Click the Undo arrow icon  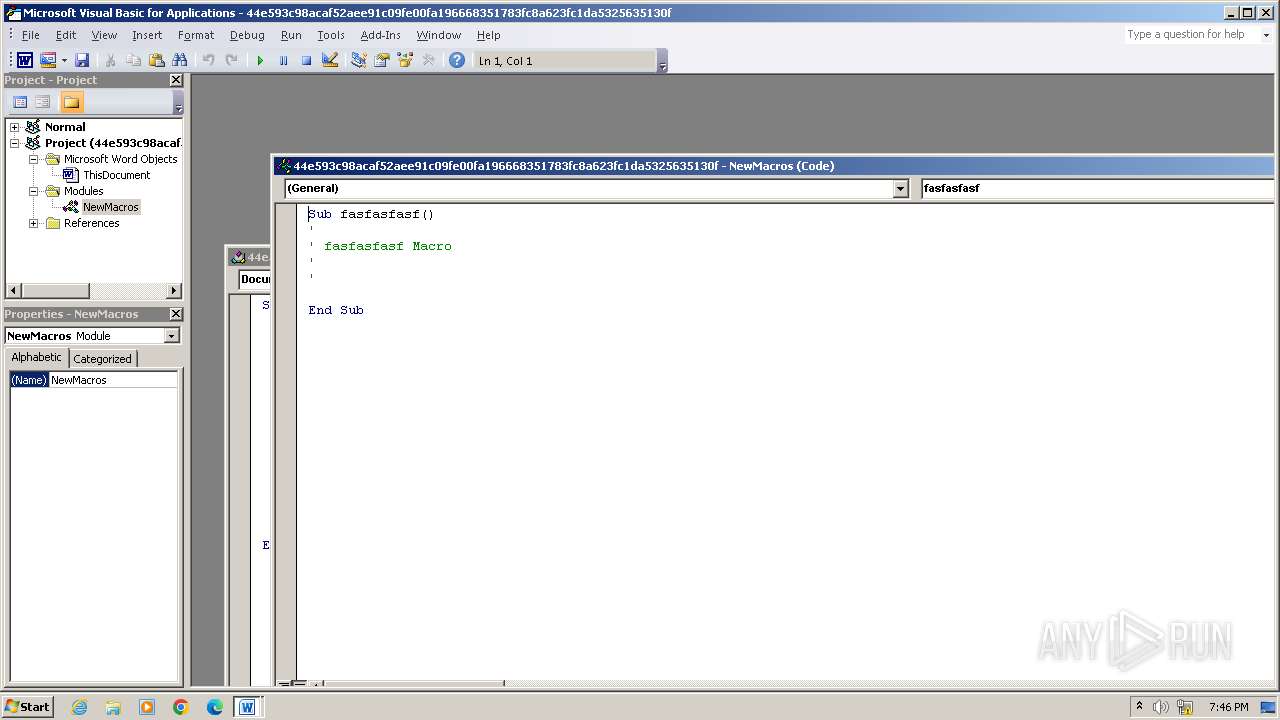click(x=208, y=61)
